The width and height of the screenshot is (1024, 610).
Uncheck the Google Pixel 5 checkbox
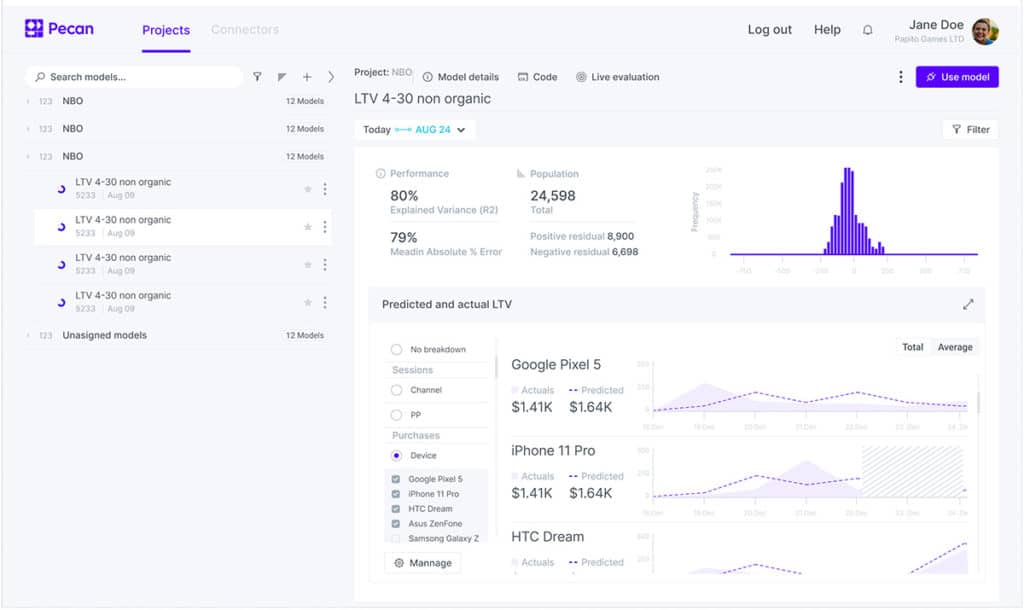[x=396, y=479]
